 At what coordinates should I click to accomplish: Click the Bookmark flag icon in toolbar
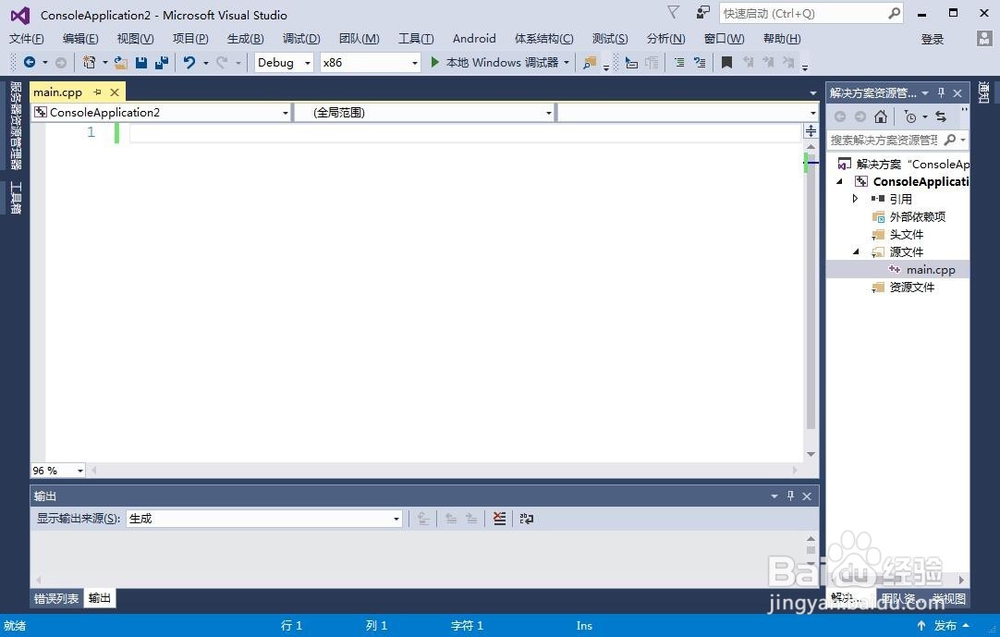(726, 62)
